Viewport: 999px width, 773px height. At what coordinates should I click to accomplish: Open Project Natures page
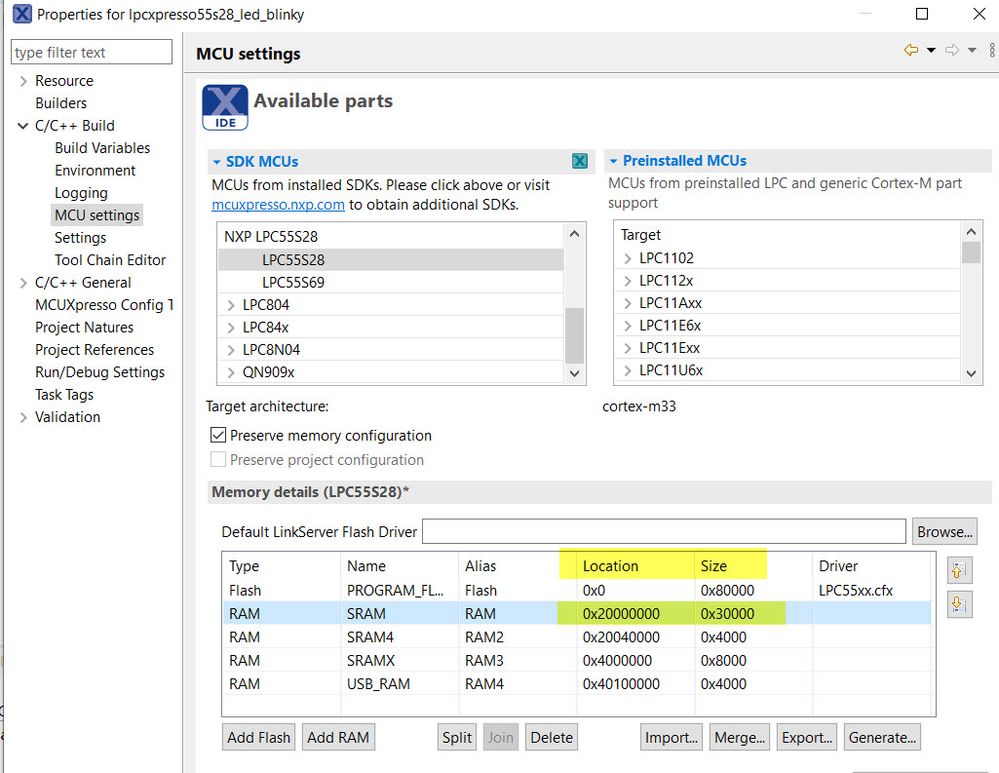tap(84, 327)
